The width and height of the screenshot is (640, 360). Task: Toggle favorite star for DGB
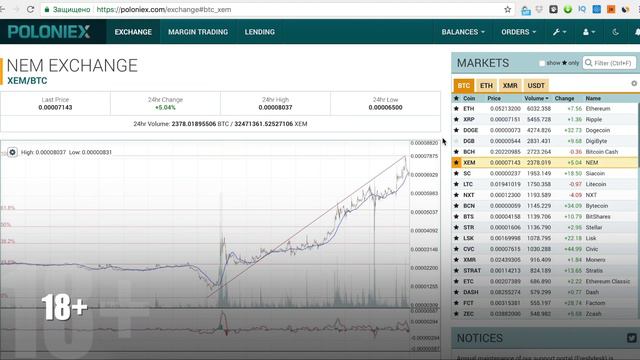pos(456,141)
